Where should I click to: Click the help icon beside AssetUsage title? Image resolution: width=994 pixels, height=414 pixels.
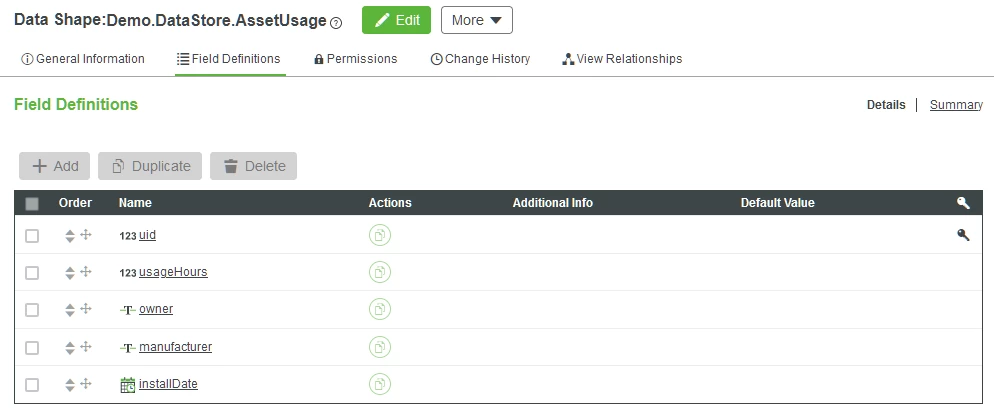coord(336,23)
